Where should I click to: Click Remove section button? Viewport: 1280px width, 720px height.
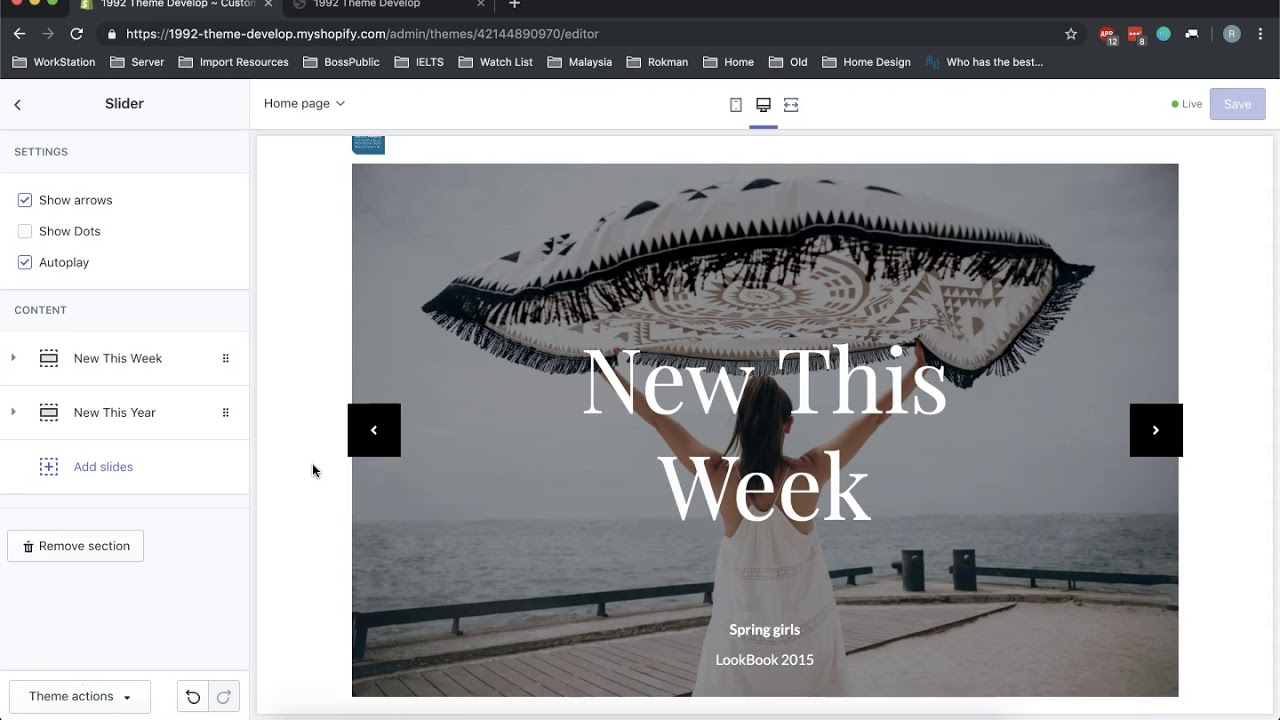click(x=76, y=546)
